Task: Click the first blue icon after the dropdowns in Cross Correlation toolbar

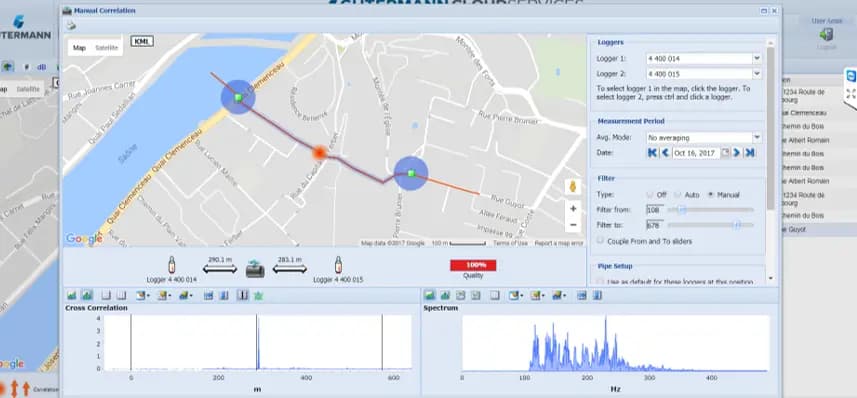Action: [208, 295]
